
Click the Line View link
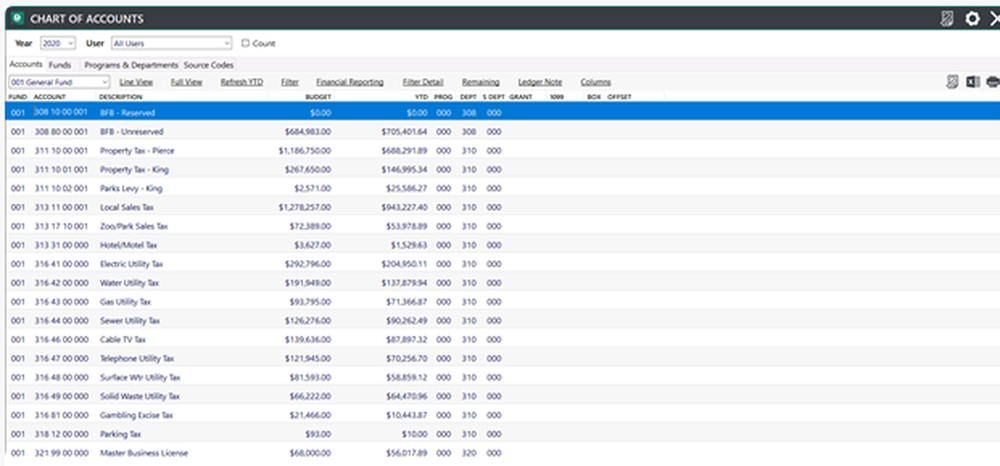tap(136, 82)
